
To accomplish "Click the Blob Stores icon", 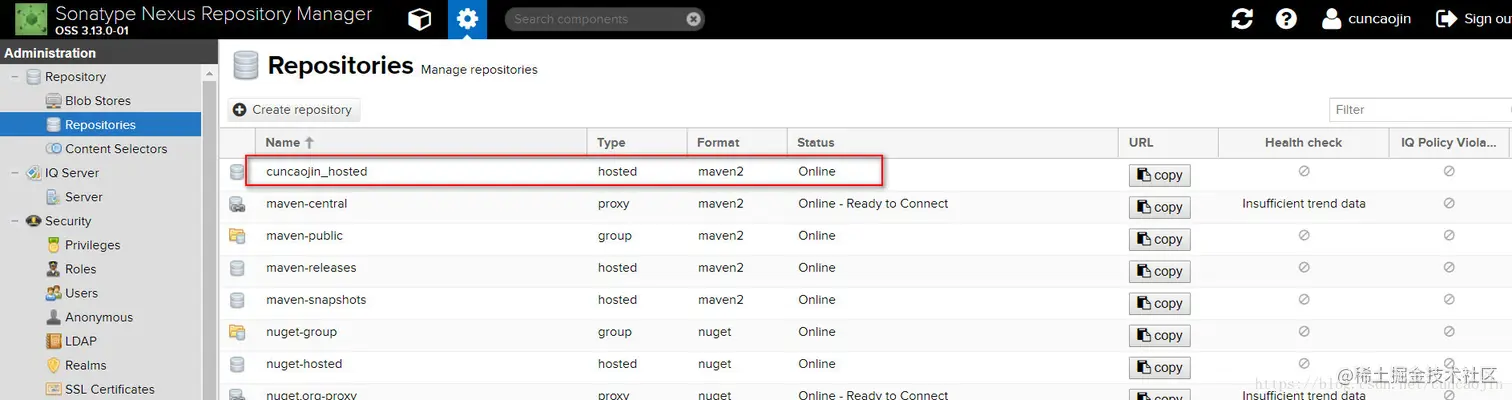I will coord(54,101).
